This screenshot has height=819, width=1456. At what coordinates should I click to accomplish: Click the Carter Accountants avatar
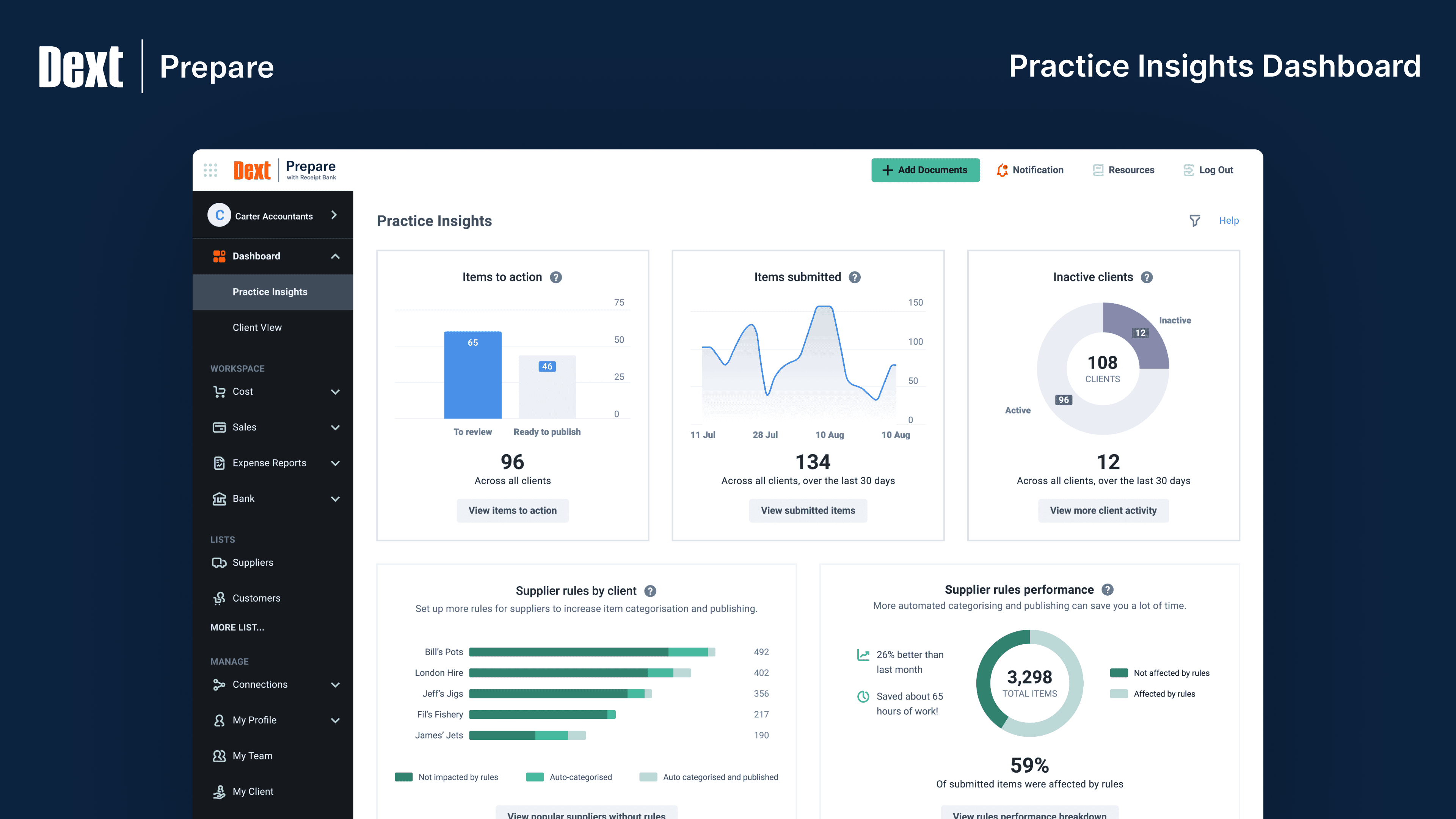(219, 215)
